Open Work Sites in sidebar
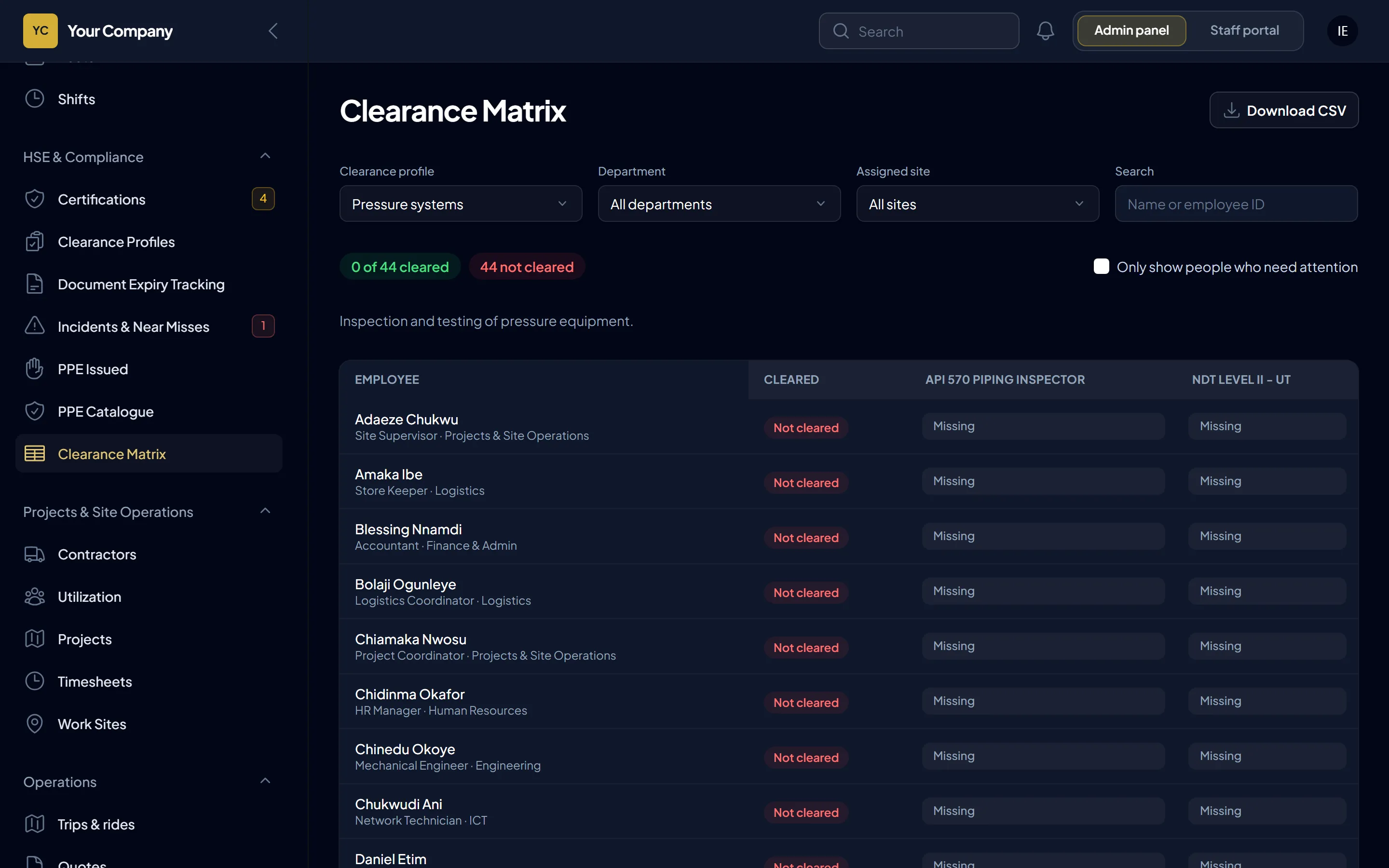1389x868 pixels. tap(149, 724)
